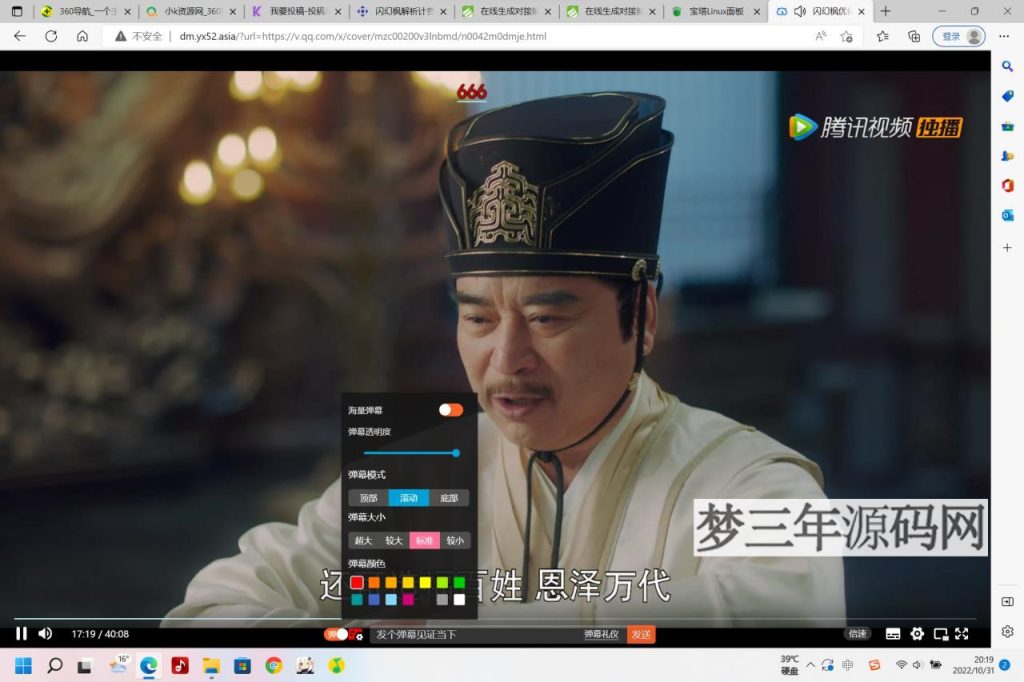Click the subtitles icon in player bar
Screen dimensions: 1024x682
[893, 634]
